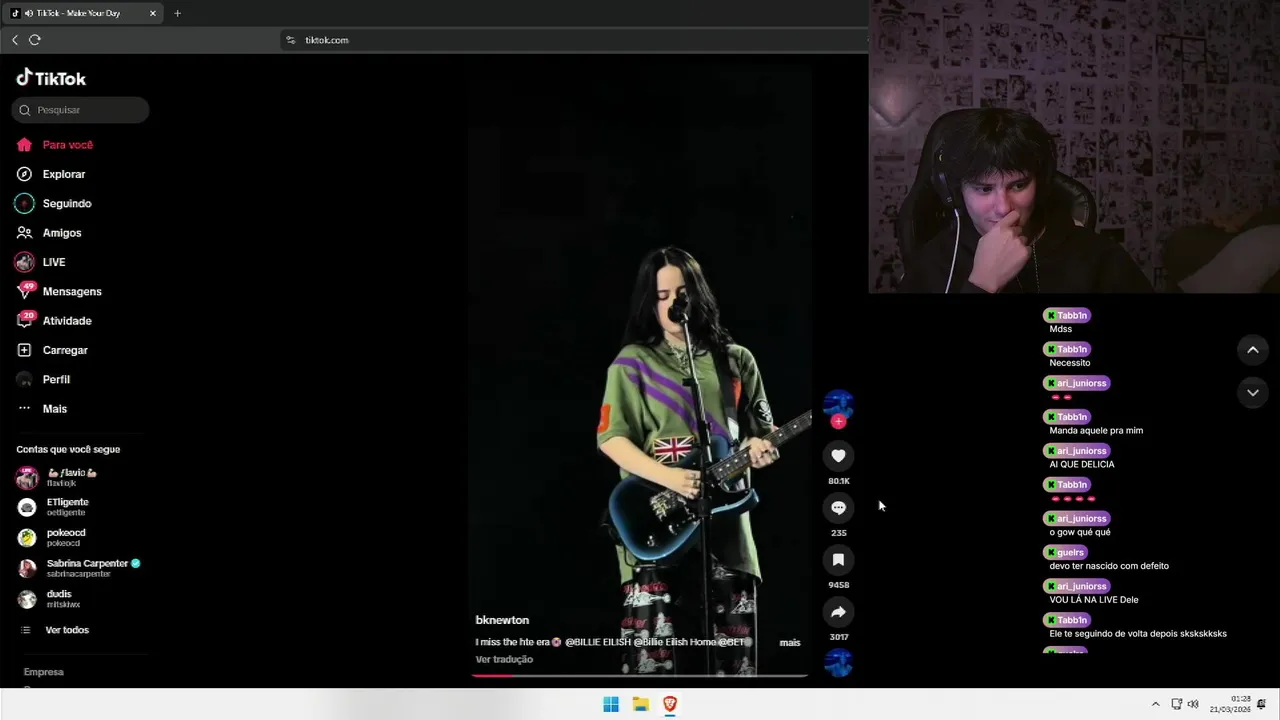1280x720 pixels.
Task: Open site settings icon in address bar
Action: (x=291, y=40)
